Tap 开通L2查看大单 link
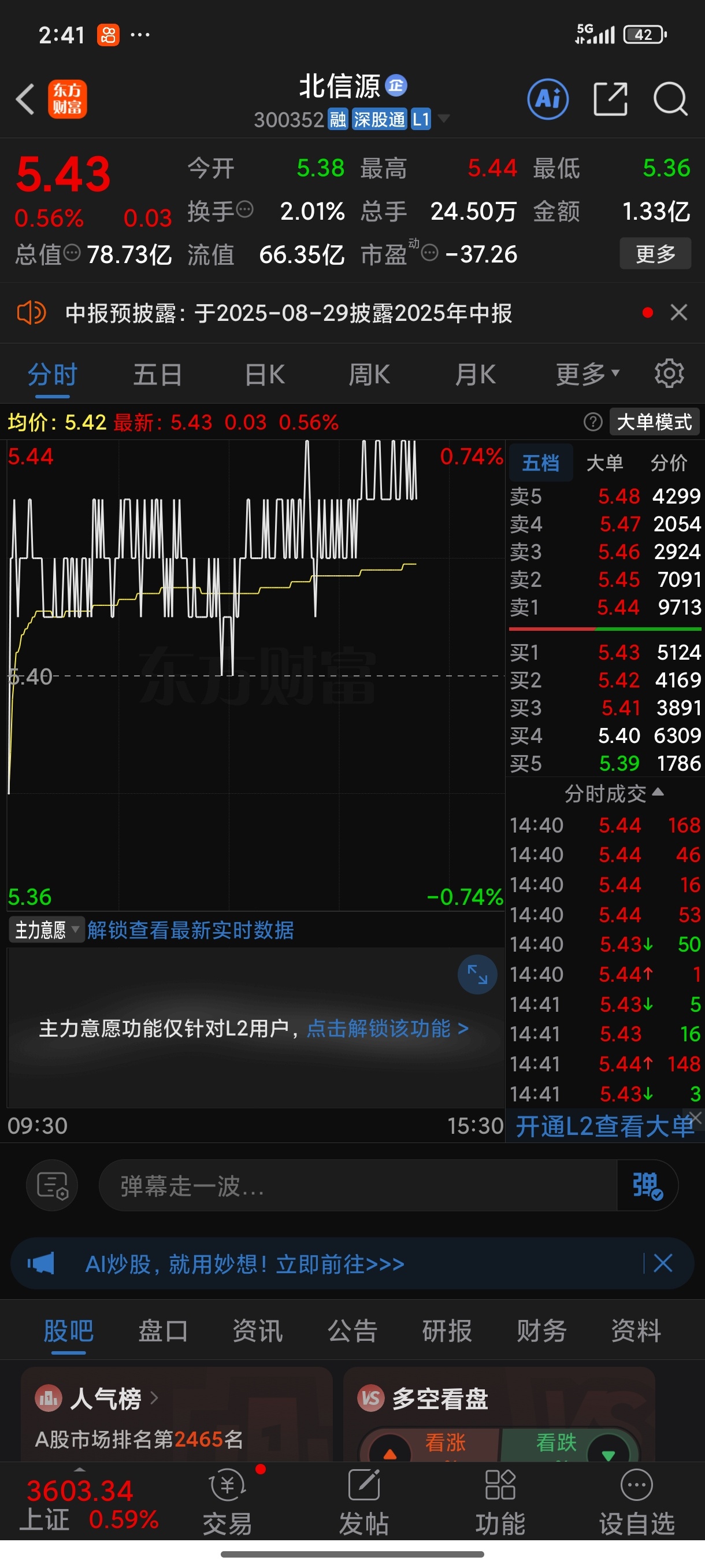 (x=604, y=1126)
